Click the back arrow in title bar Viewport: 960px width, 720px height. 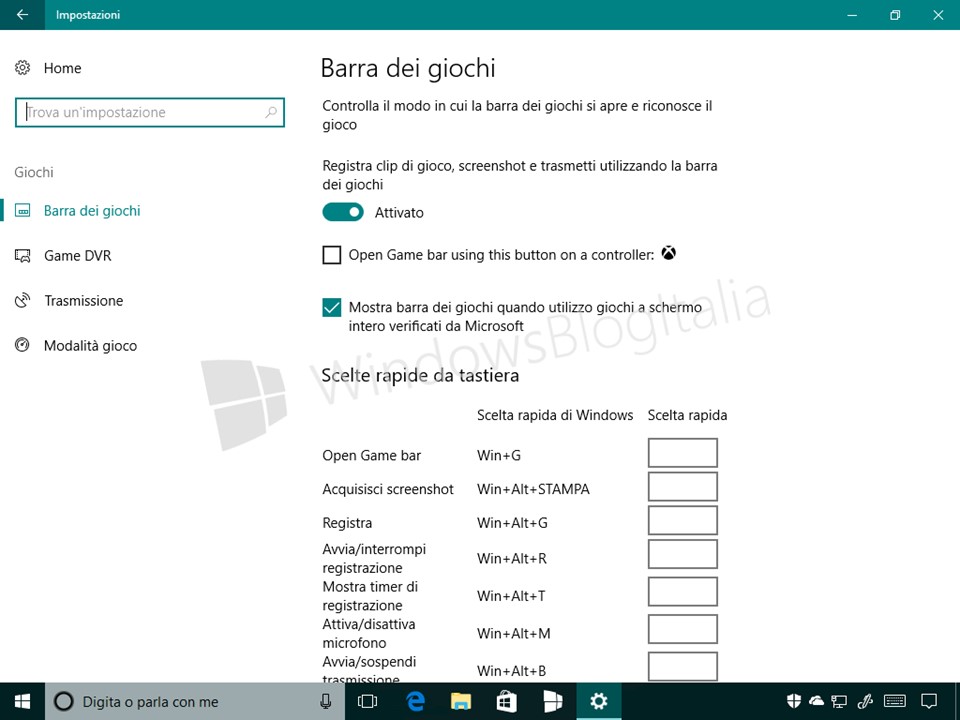pyautogui.click(x=22, y=15)
